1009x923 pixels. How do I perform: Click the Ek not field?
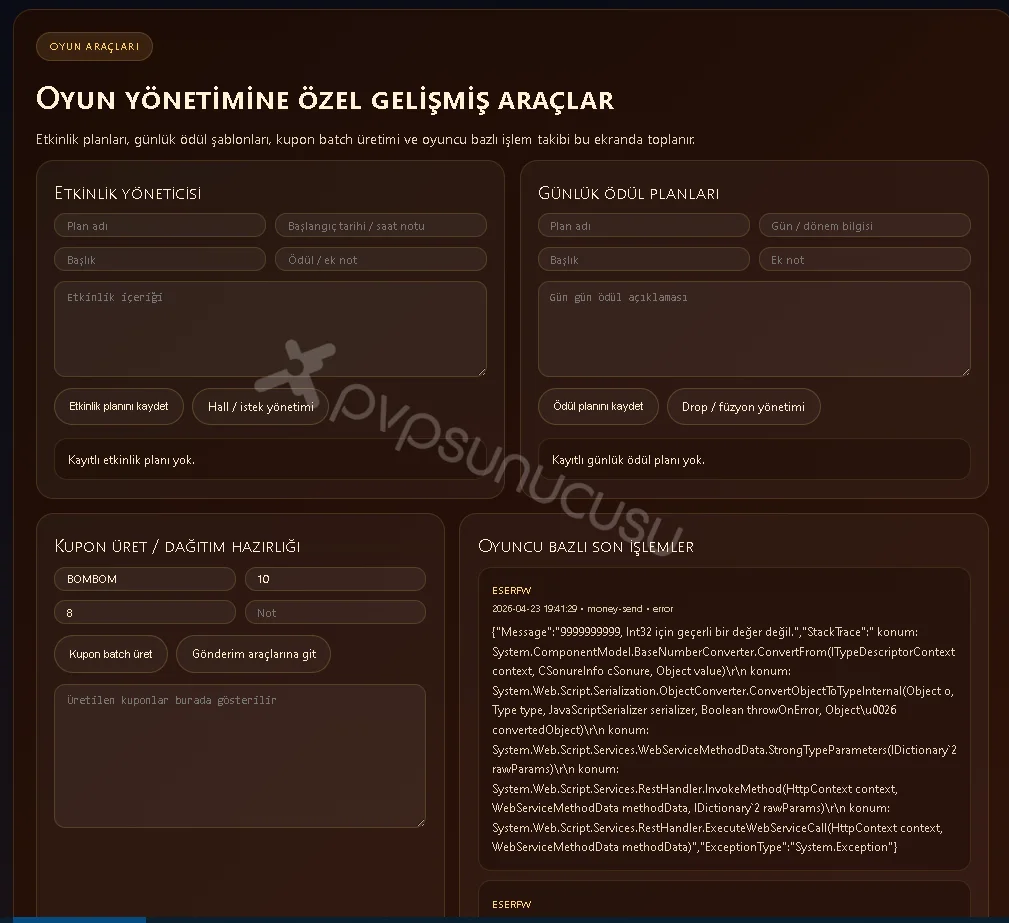tap(865, 259)
